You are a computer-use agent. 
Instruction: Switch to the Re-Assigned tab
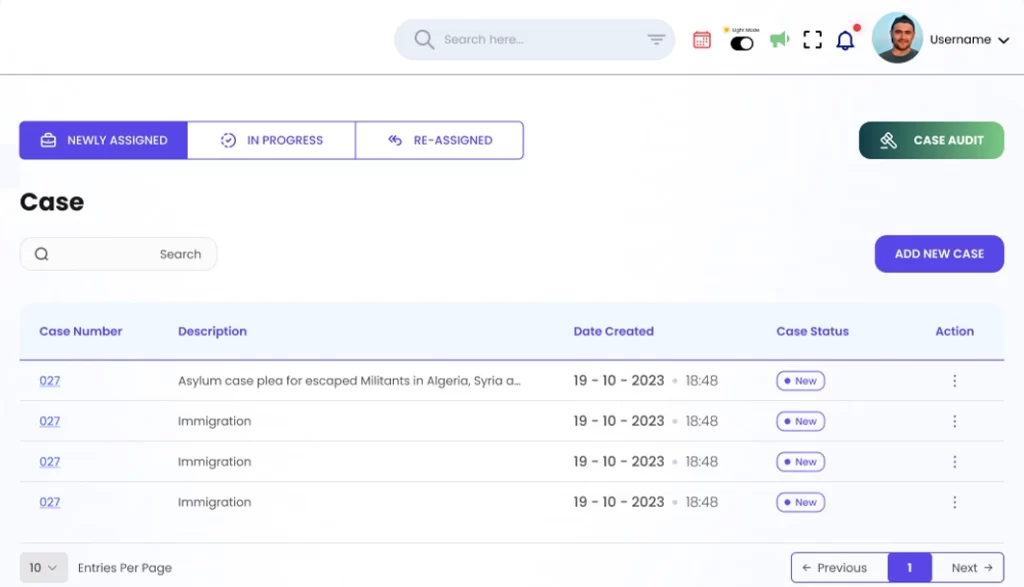pyautogui.click(x=439, y=141)
